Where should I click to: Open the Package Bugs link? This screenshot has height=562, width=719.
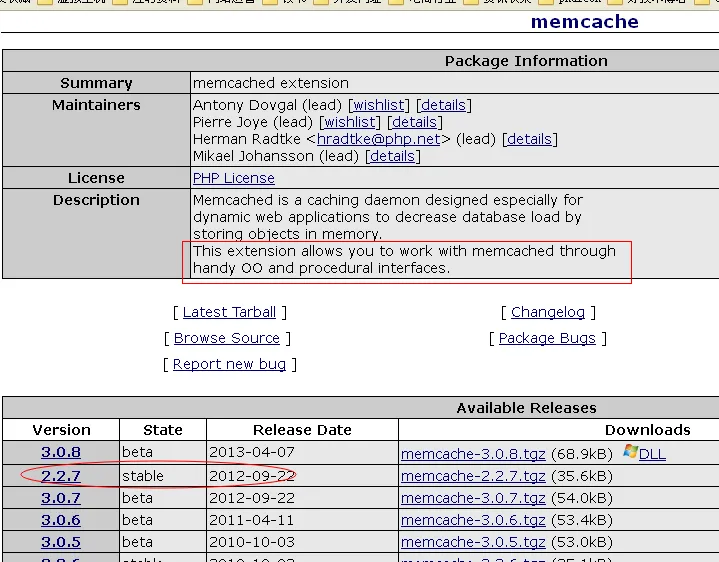click(547, 338)
